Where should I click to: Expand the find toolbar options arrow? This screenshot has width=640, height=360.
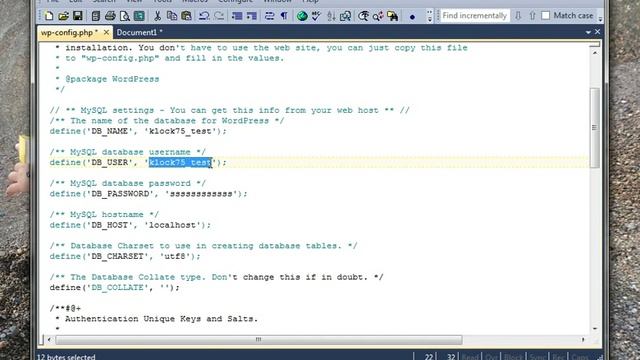pos(600,18)
